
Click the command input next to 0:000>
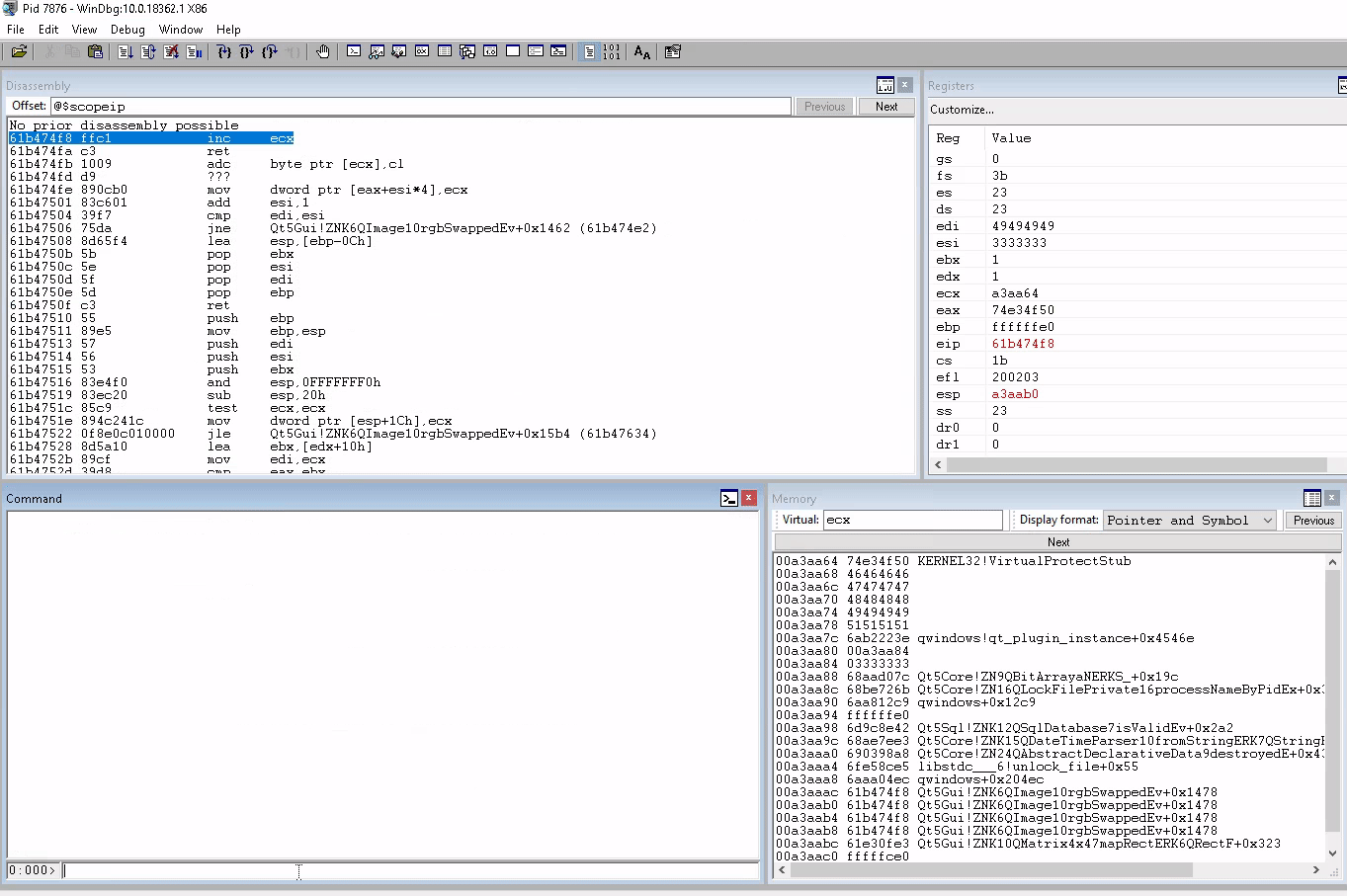click(411, 870)
